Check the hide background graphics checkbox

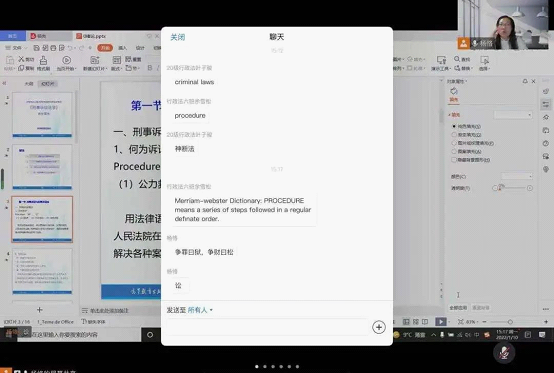click(x=454, y=160)
